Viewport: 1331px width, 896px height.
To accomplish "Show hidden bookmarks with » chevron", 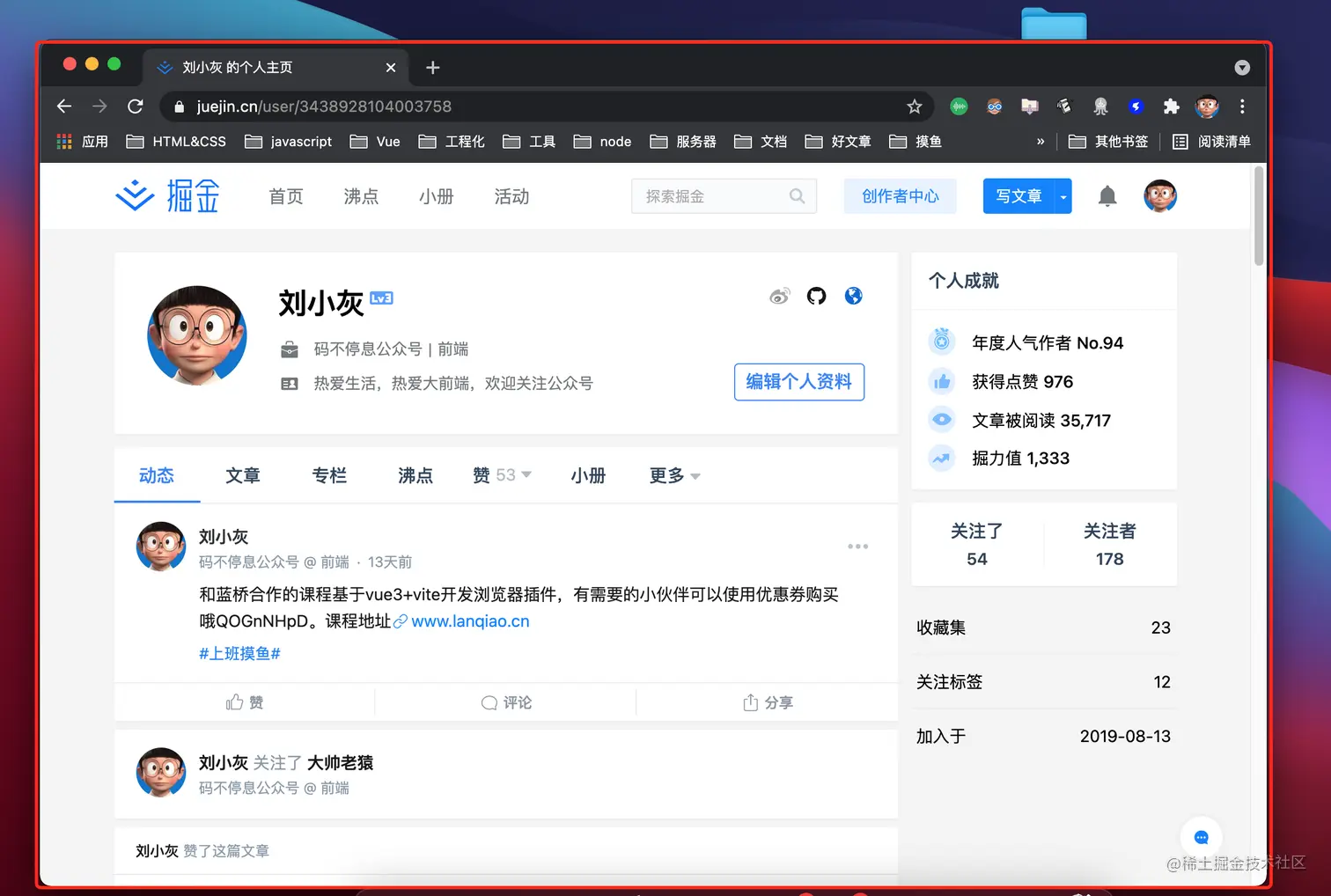I will point(1041,142).
